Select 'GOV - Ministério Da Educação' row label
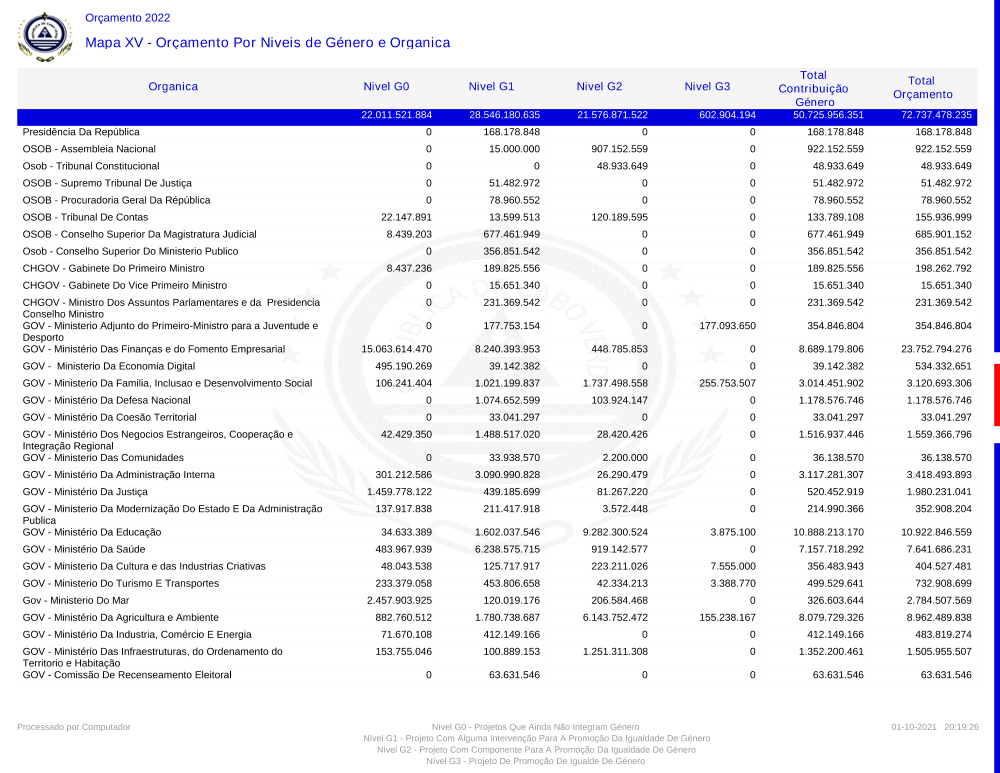The width and height of the screenshot is (1000, 773). tap(92, 532)
